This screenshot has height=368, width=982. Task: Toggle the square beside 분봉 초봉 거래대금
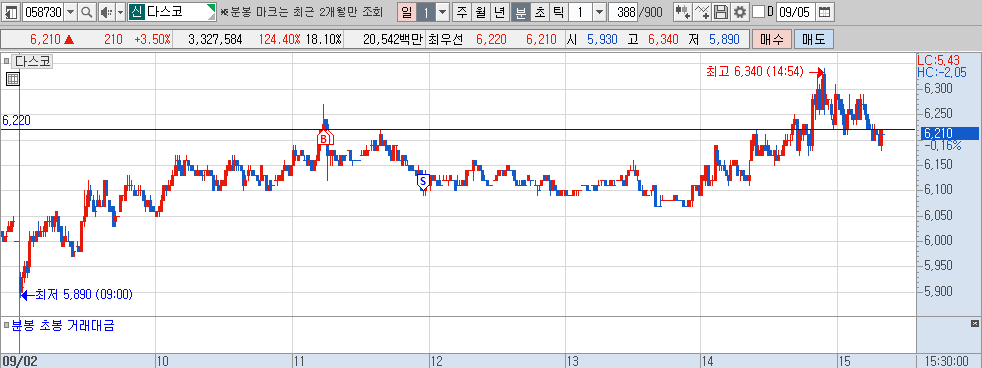[x=6, y=325]
